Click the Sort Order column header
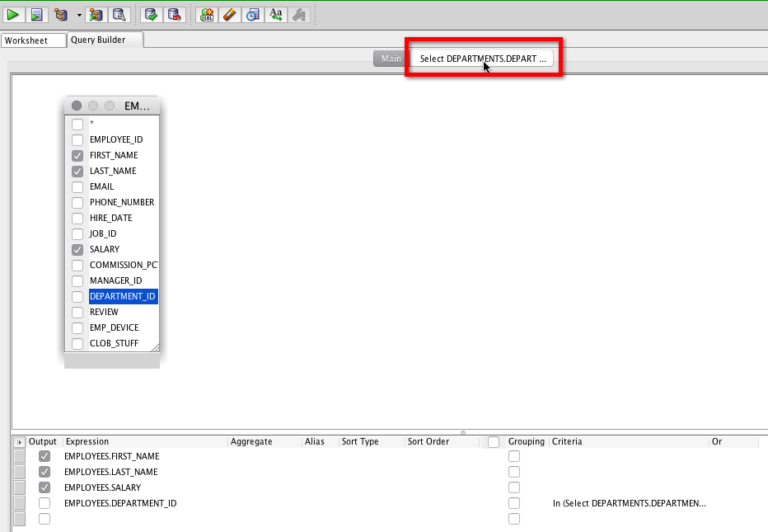Image resolution: width=768 pixels, height=532 pixels. (442, 441)
